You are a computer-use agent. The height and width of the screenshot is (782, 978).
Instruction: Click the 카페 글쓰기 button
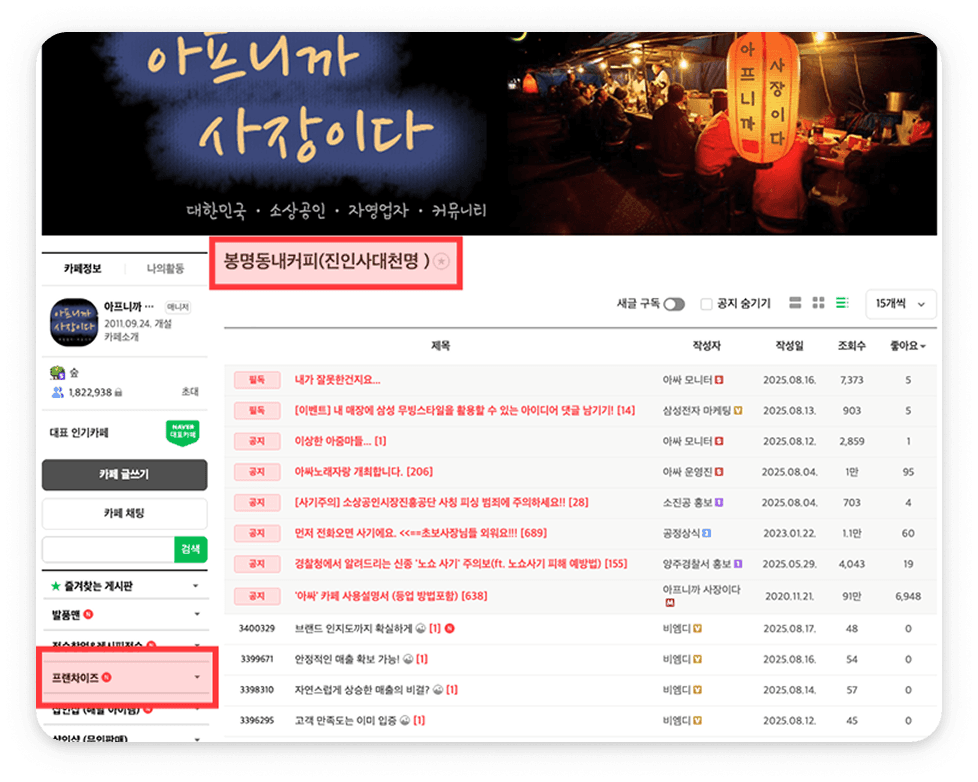click(125, 475)
